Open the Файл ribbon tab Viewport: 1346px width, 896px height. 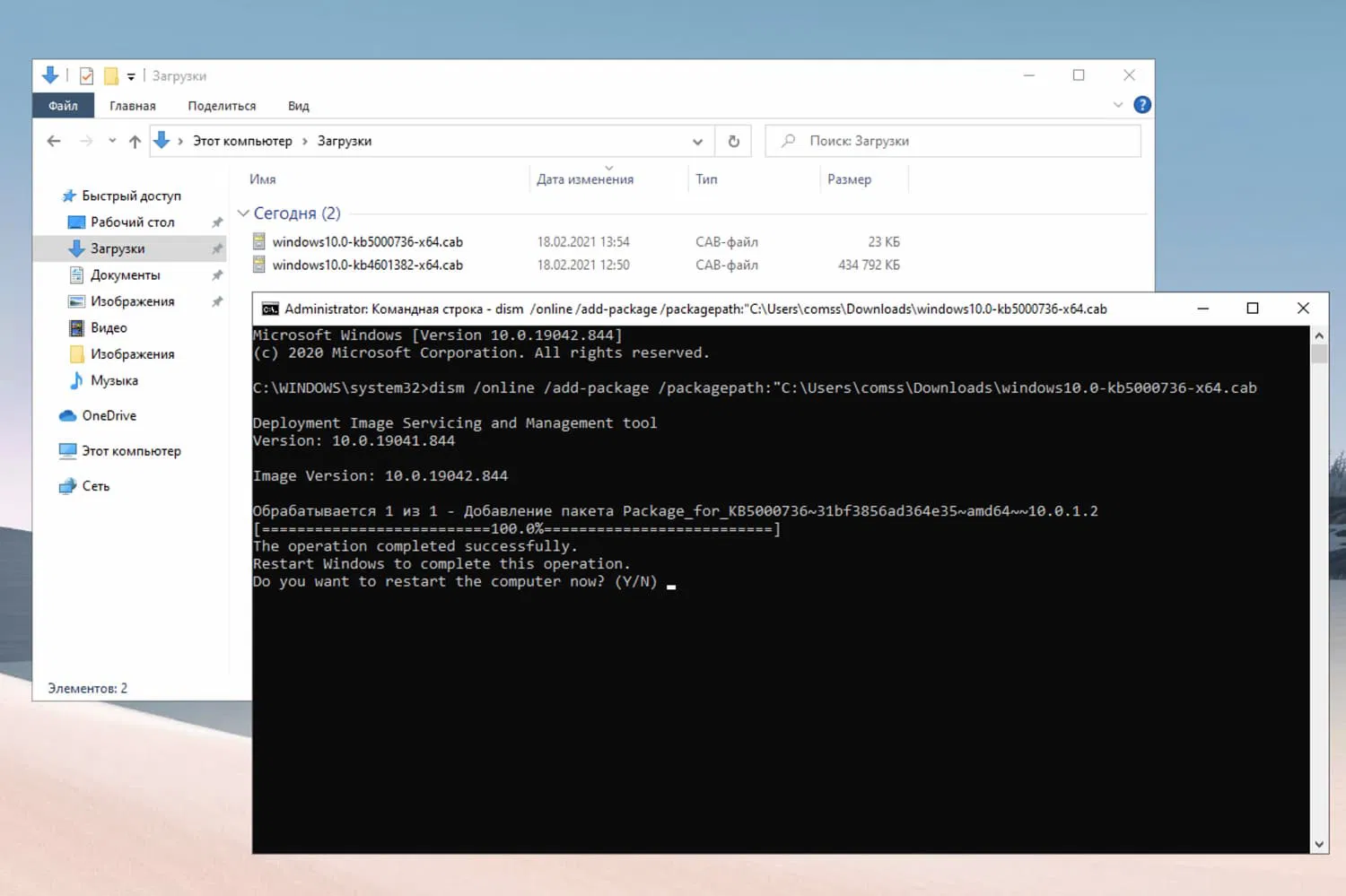[63, 106]
